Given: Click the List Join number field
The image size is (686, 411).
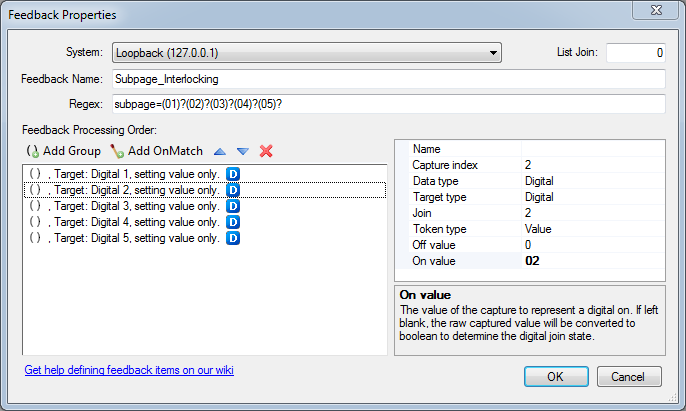Looking at the screenshot, I should click(x=635, y=53).
